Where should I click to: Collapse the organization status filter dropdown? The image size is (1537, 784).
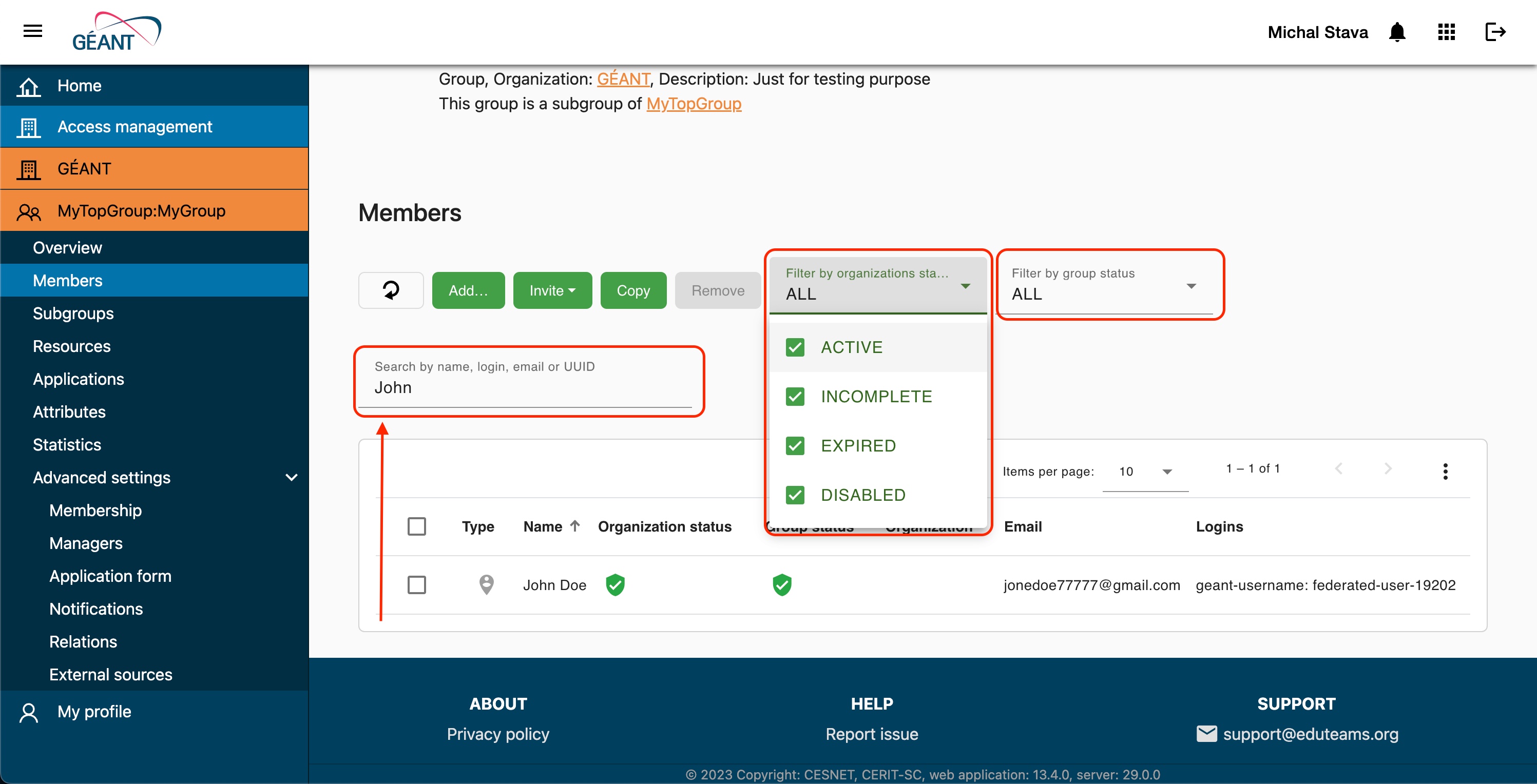878,285
